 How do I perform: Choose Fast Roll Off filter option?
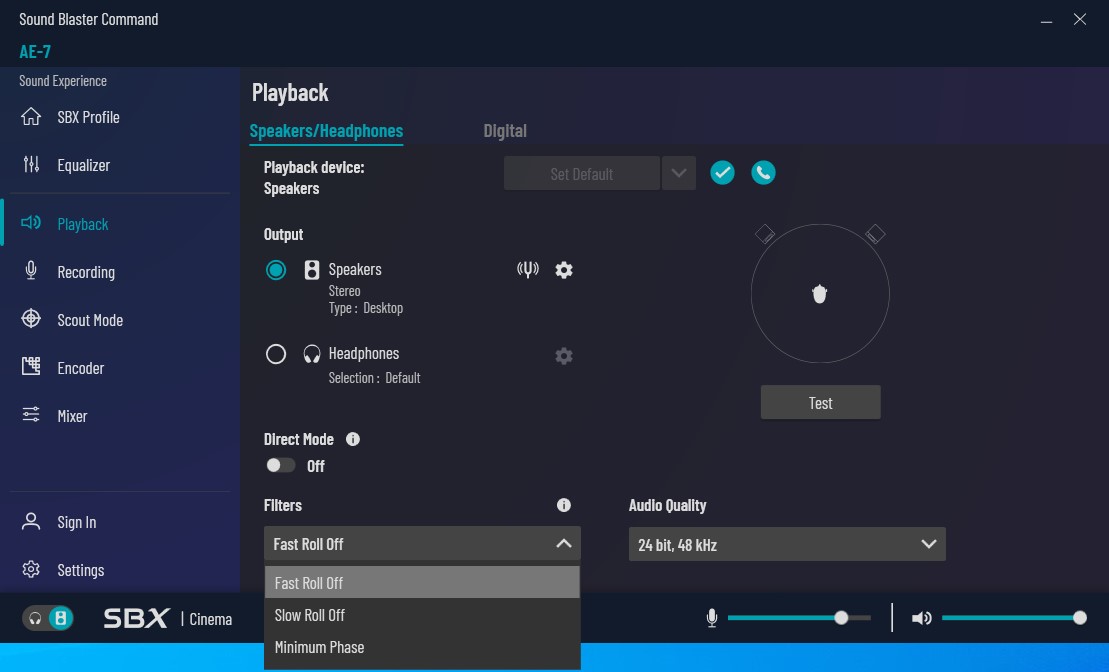422,582
